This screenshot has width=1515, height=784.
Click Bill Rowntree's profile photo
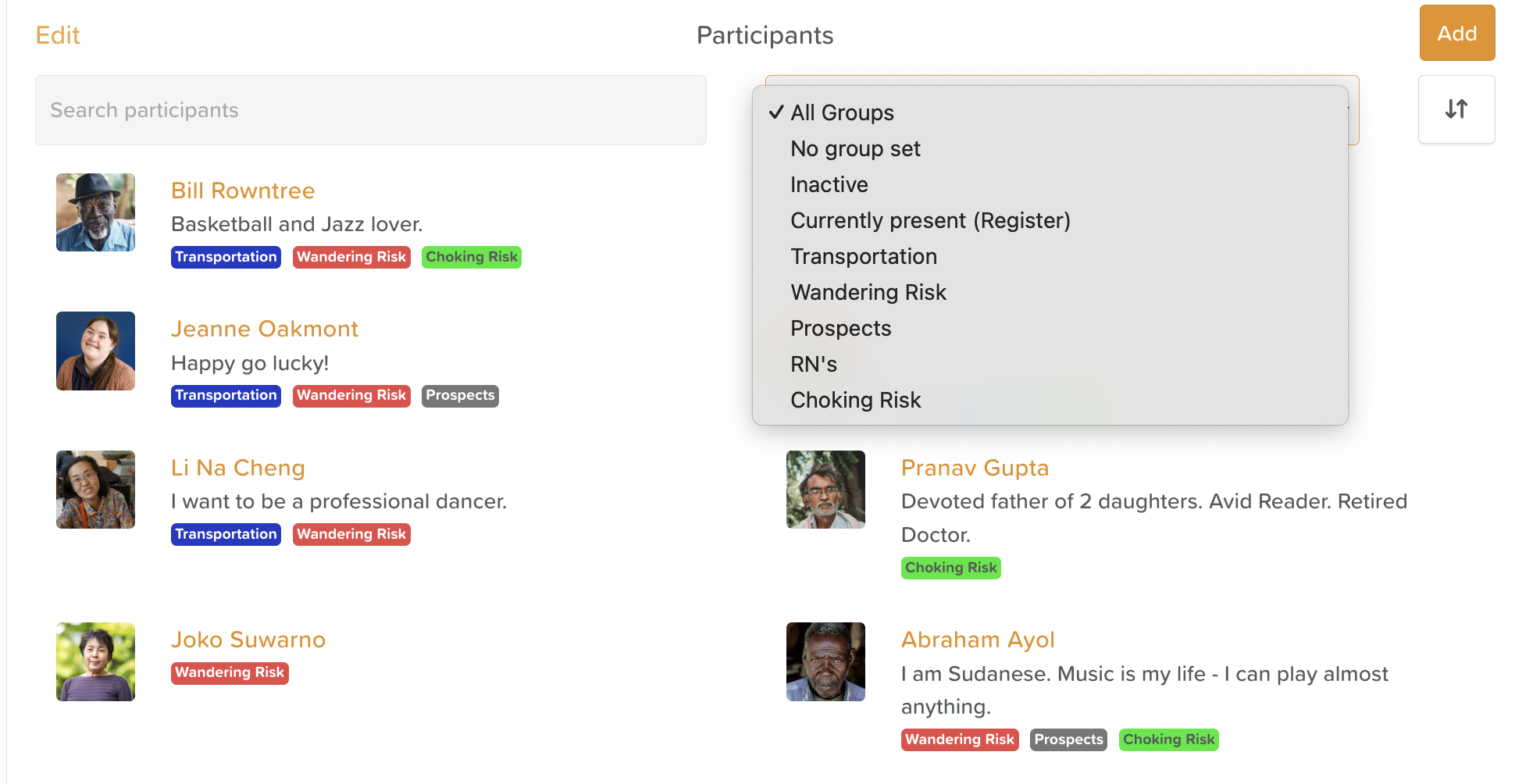[95, 212]
